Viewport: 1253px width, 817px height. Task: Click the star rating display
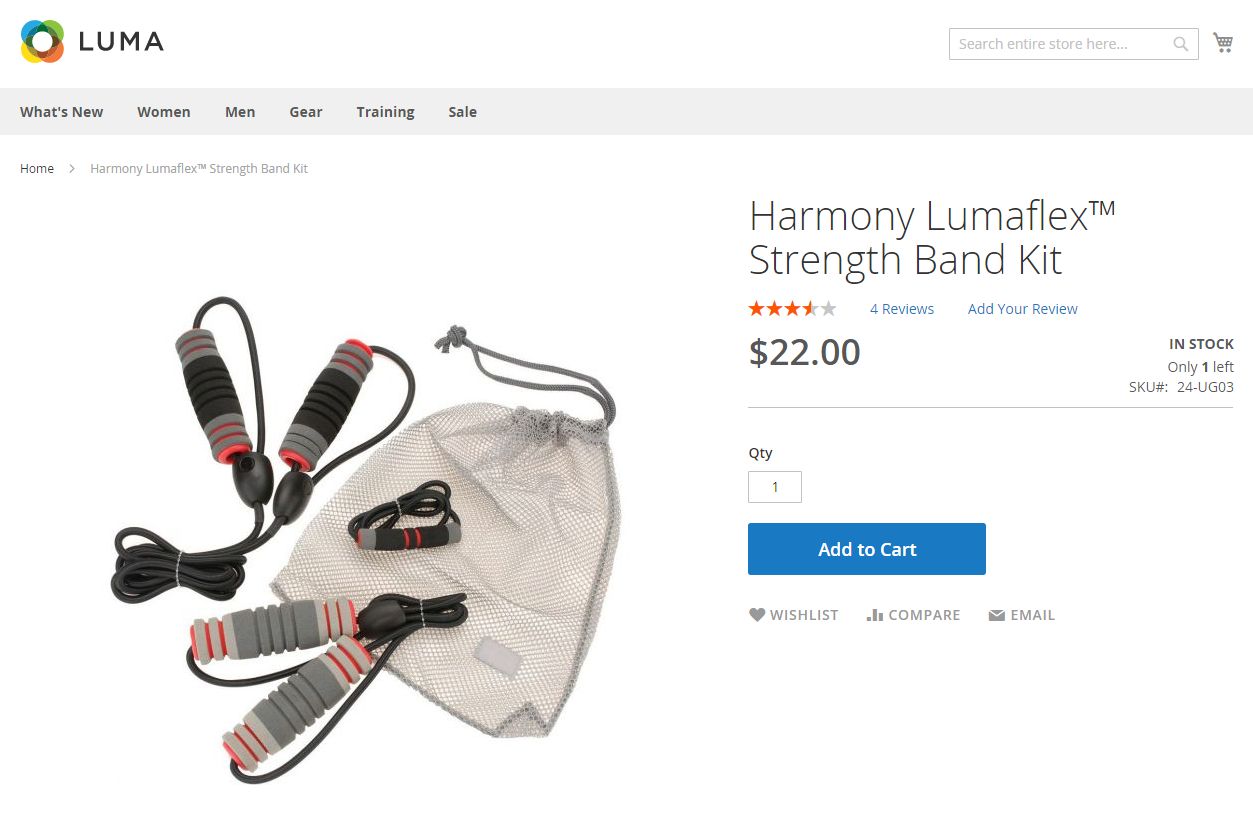(x=792, y=309)
